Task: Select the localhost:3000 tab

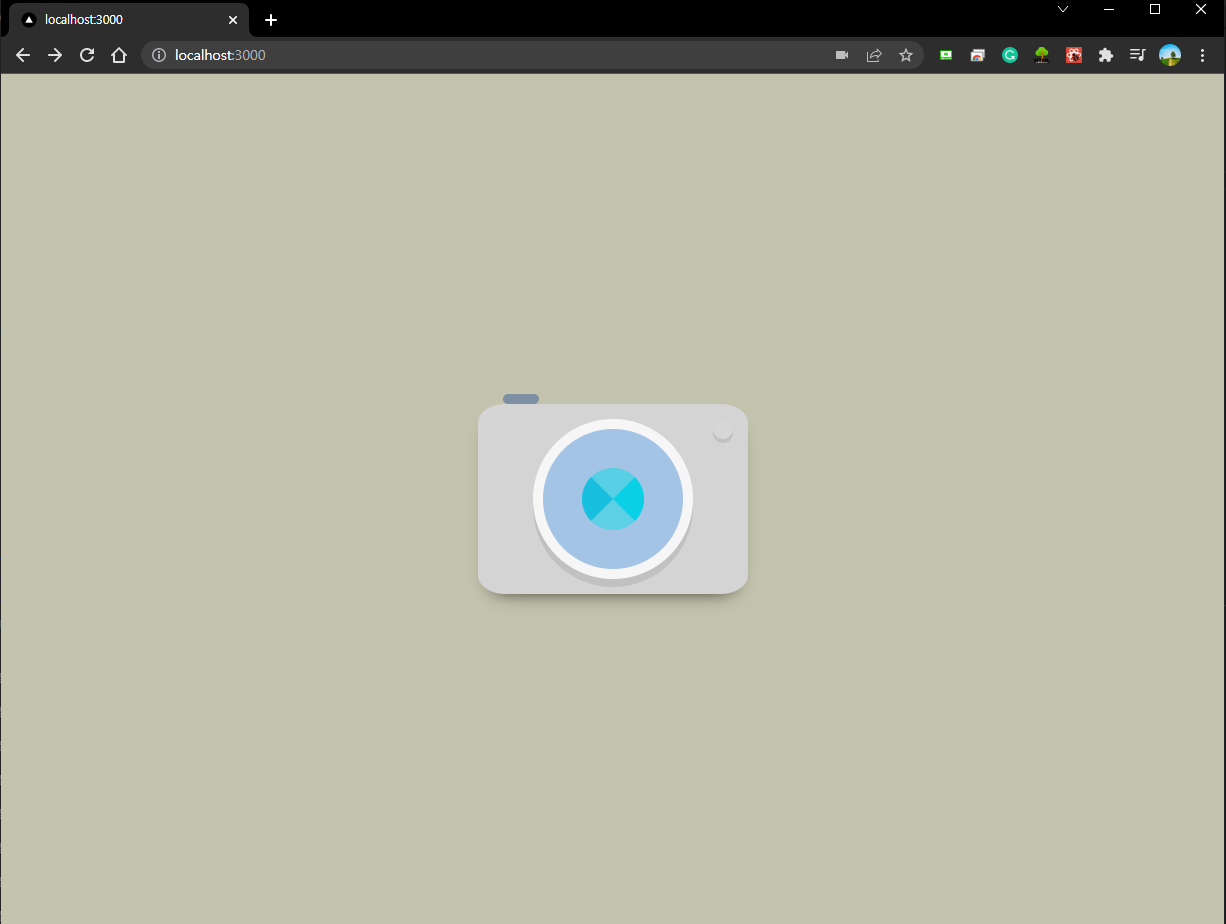Action: pos(128,20)
